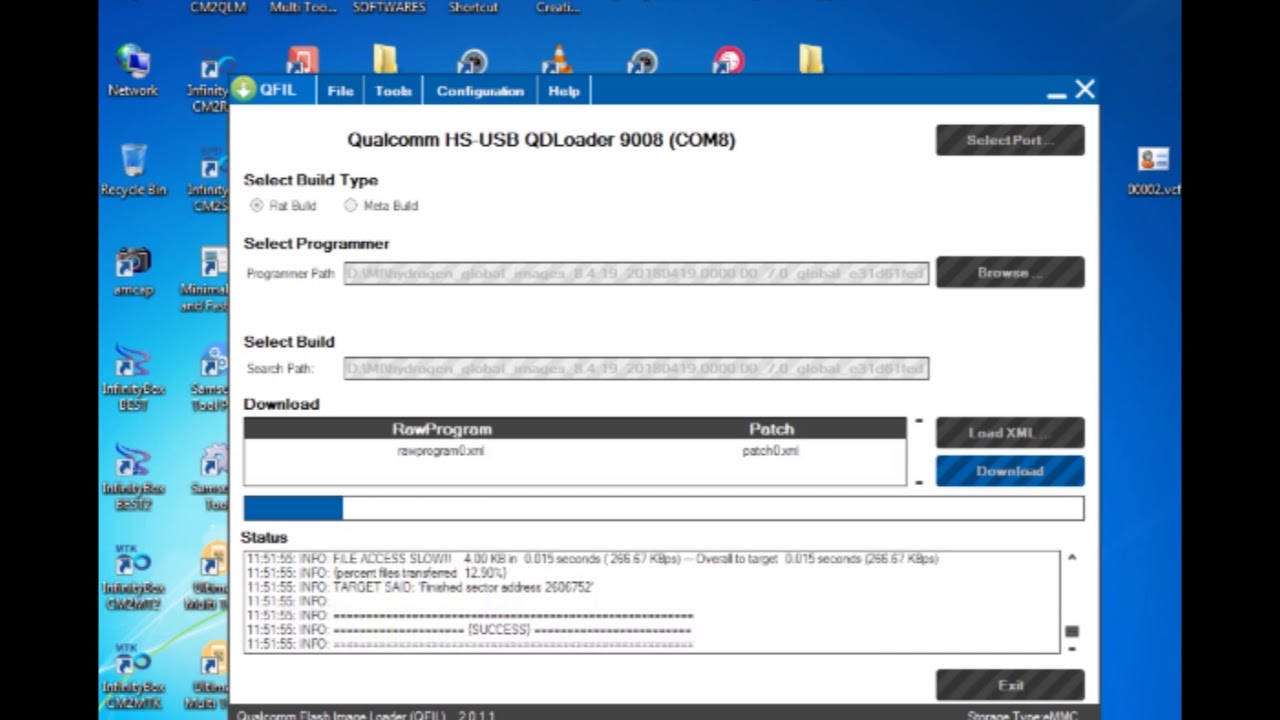Select the pink round desktop shortcut icon
Screen dimensions: 1280x720
pyautogui.click(x=729, y=60)
